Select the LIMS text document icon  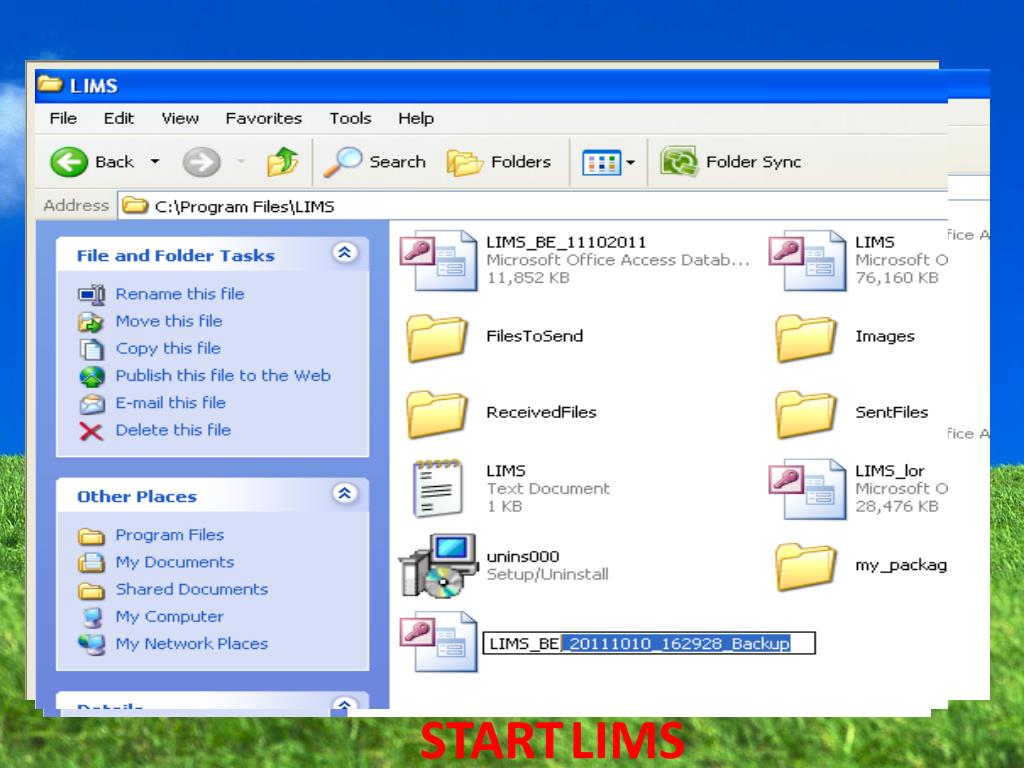[438, 488]
